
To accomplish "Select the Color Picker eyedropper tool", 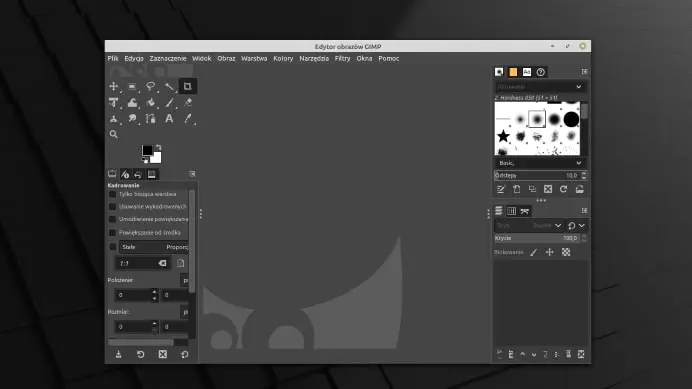I will [188, 119].
